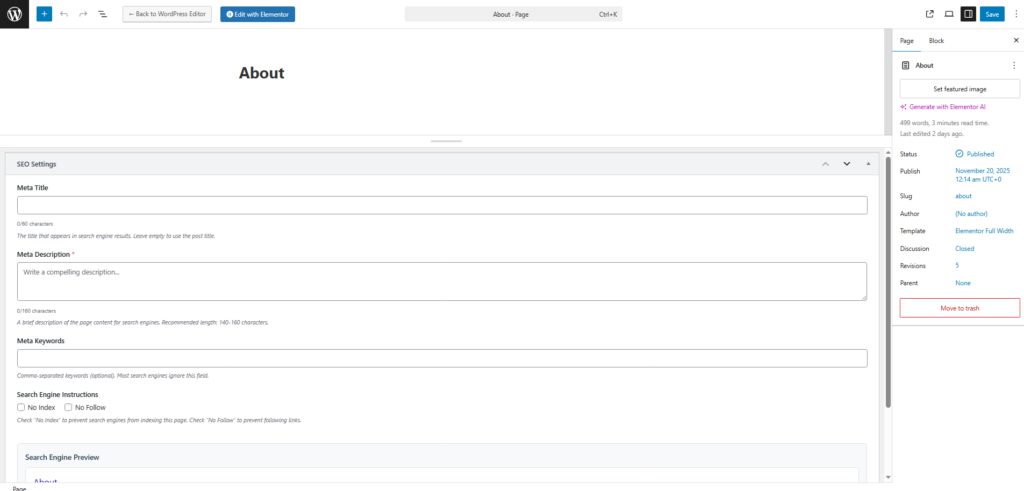Click Generate with Elementor AI link

946,106
